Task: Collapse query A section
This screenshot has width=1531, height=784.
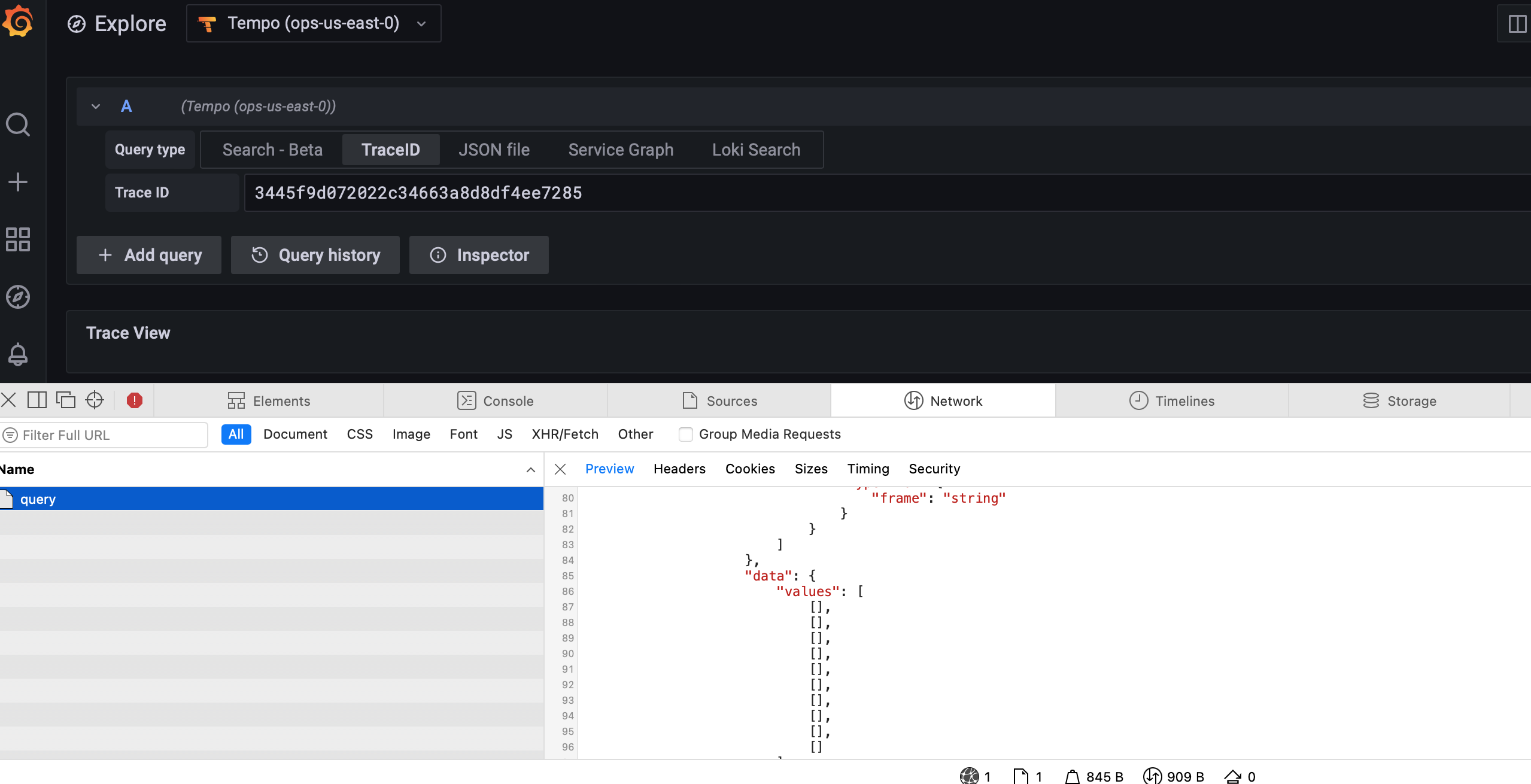Action: [95, 106]
